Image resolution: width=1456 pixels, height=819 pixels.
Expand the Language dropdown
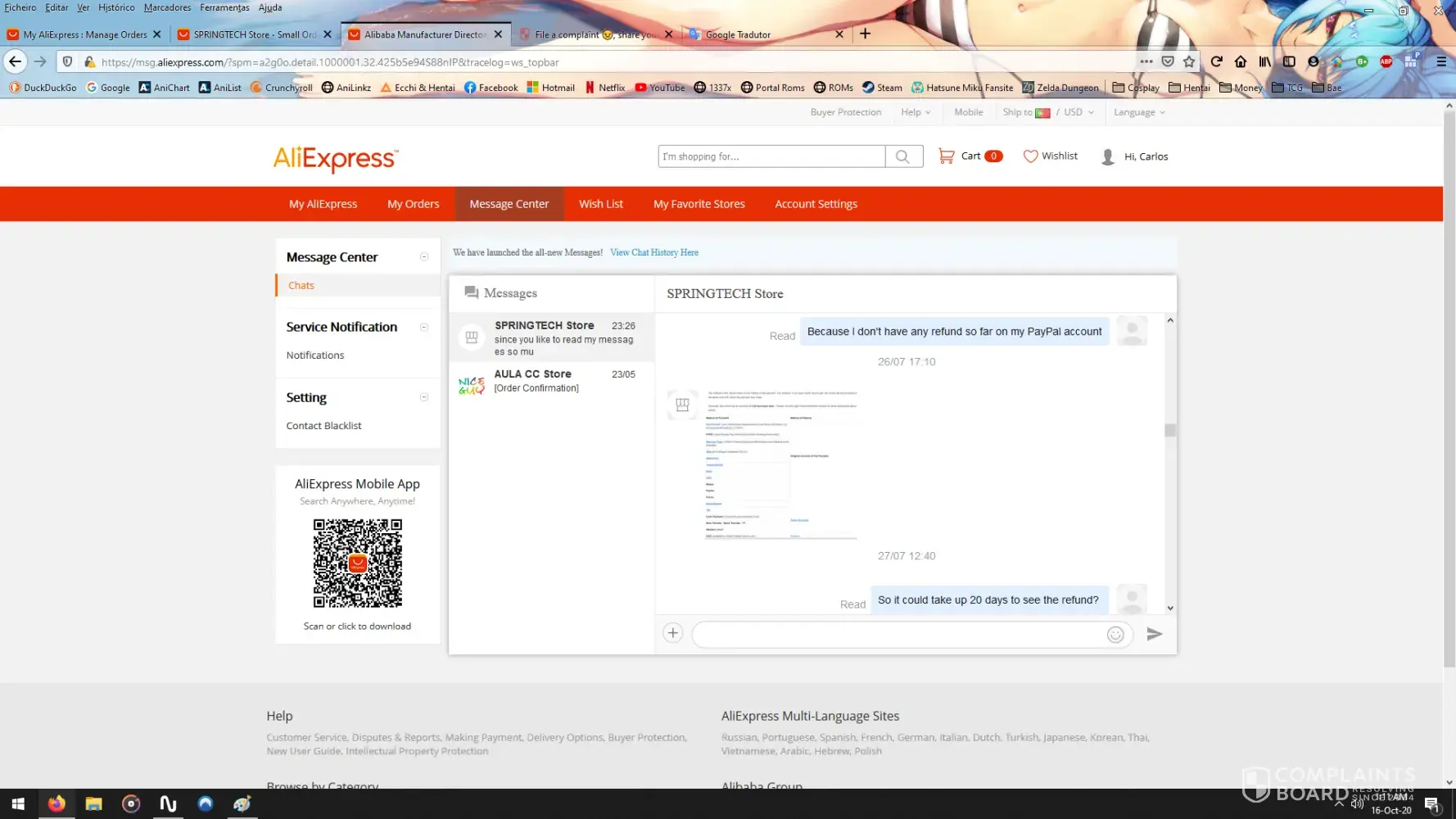click(x=1139, y=112)
